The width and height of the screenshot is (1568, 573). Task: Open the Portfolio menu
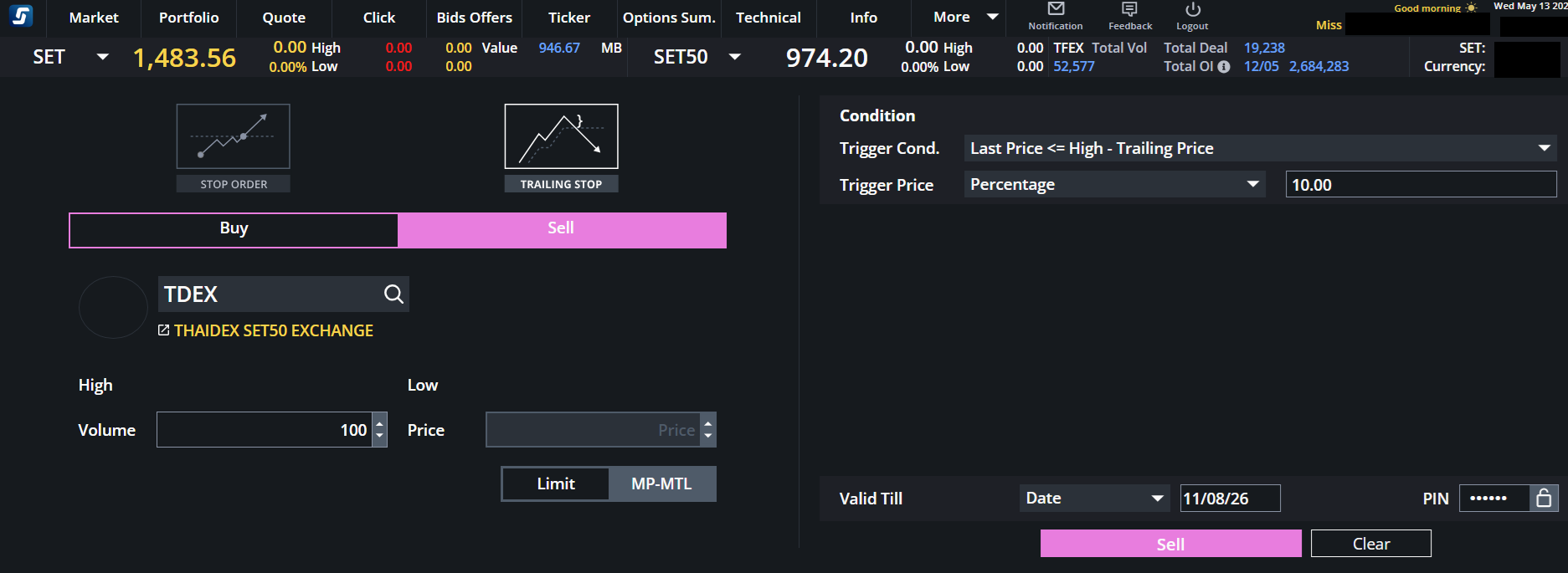pos(189,18)
